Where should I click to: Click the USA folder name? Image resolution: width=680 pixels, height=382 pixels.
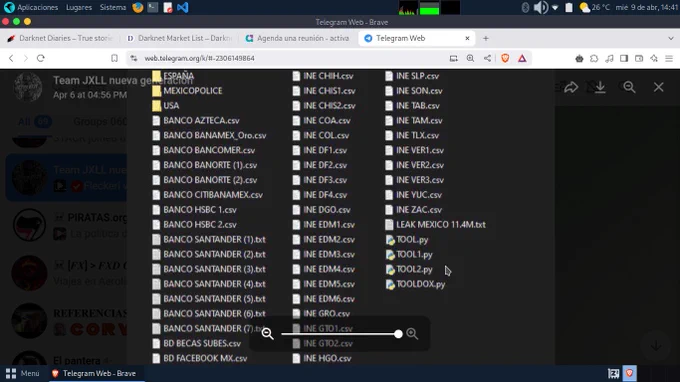click(171, 105)
